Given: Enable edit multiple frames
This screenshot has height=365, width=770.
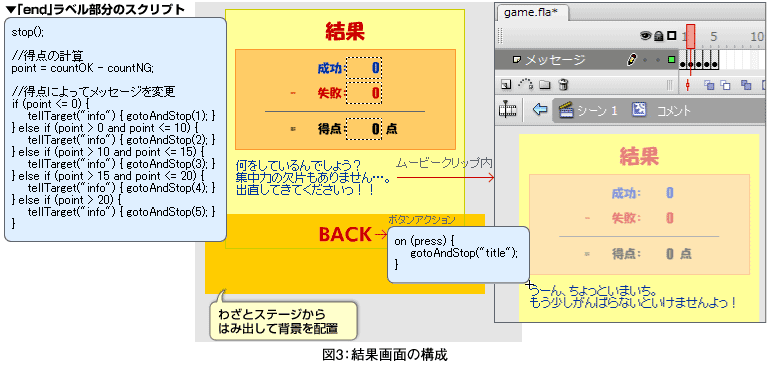Looking at the screenshot, I should click(x=746, y=85).
